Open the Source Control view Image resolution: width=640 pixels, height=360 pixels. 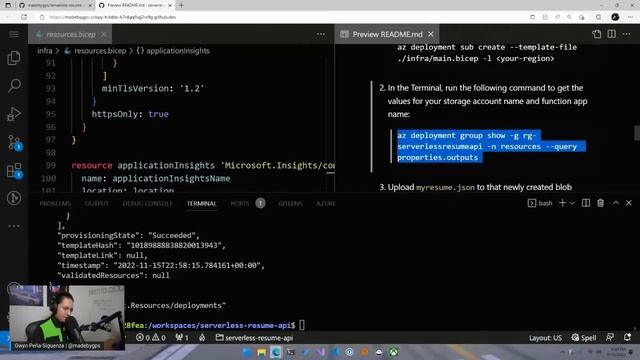coord(14,142)
